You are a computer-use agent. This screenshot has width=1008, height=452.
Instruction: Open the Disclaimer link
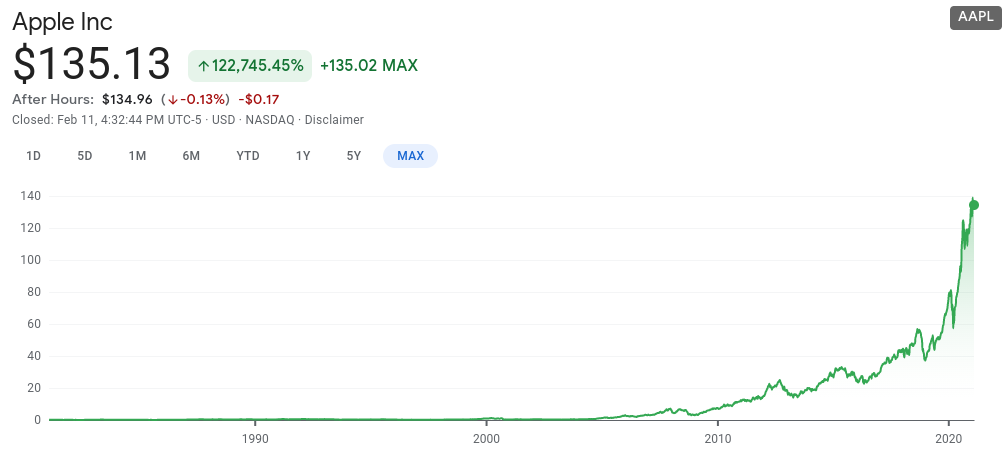click(x=334, y=120)
